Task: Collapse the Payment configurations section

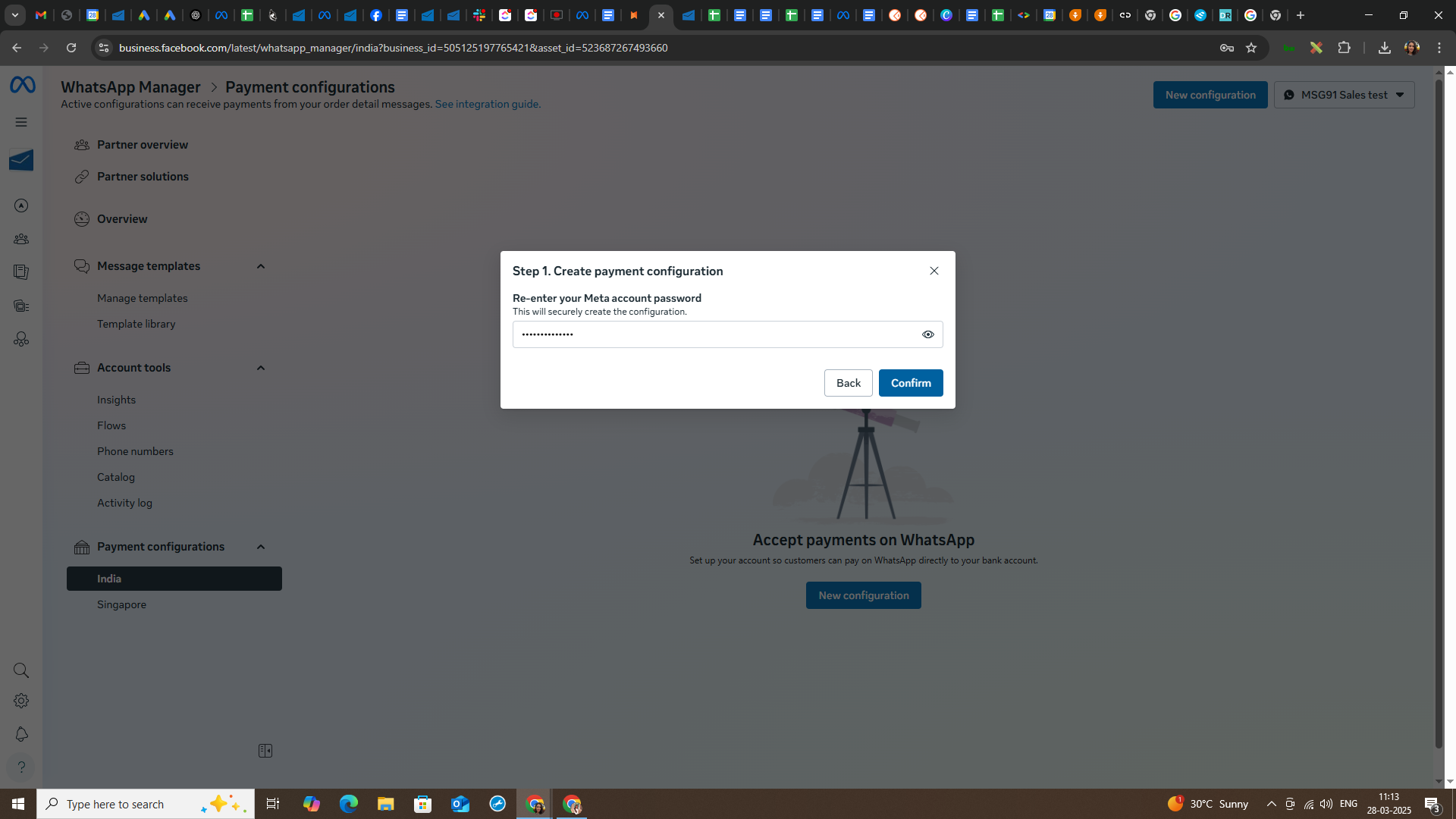Action: point(261,547)
